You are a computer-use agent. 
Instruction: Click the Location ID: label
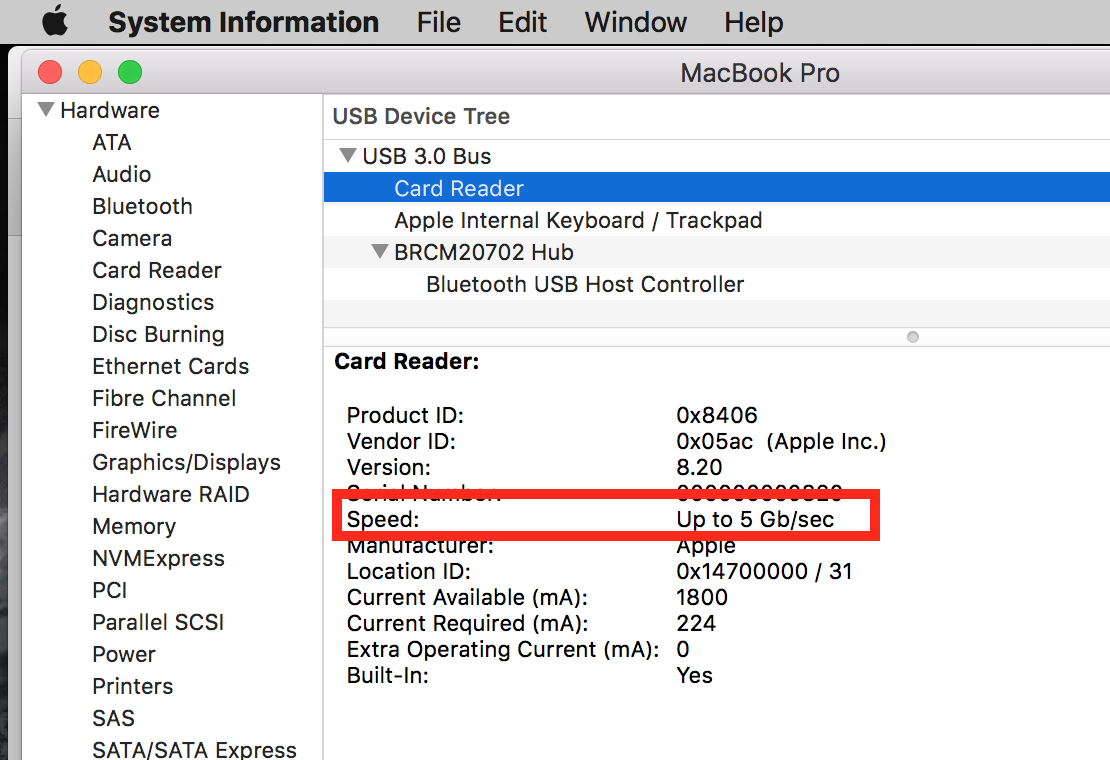point(408,571)
